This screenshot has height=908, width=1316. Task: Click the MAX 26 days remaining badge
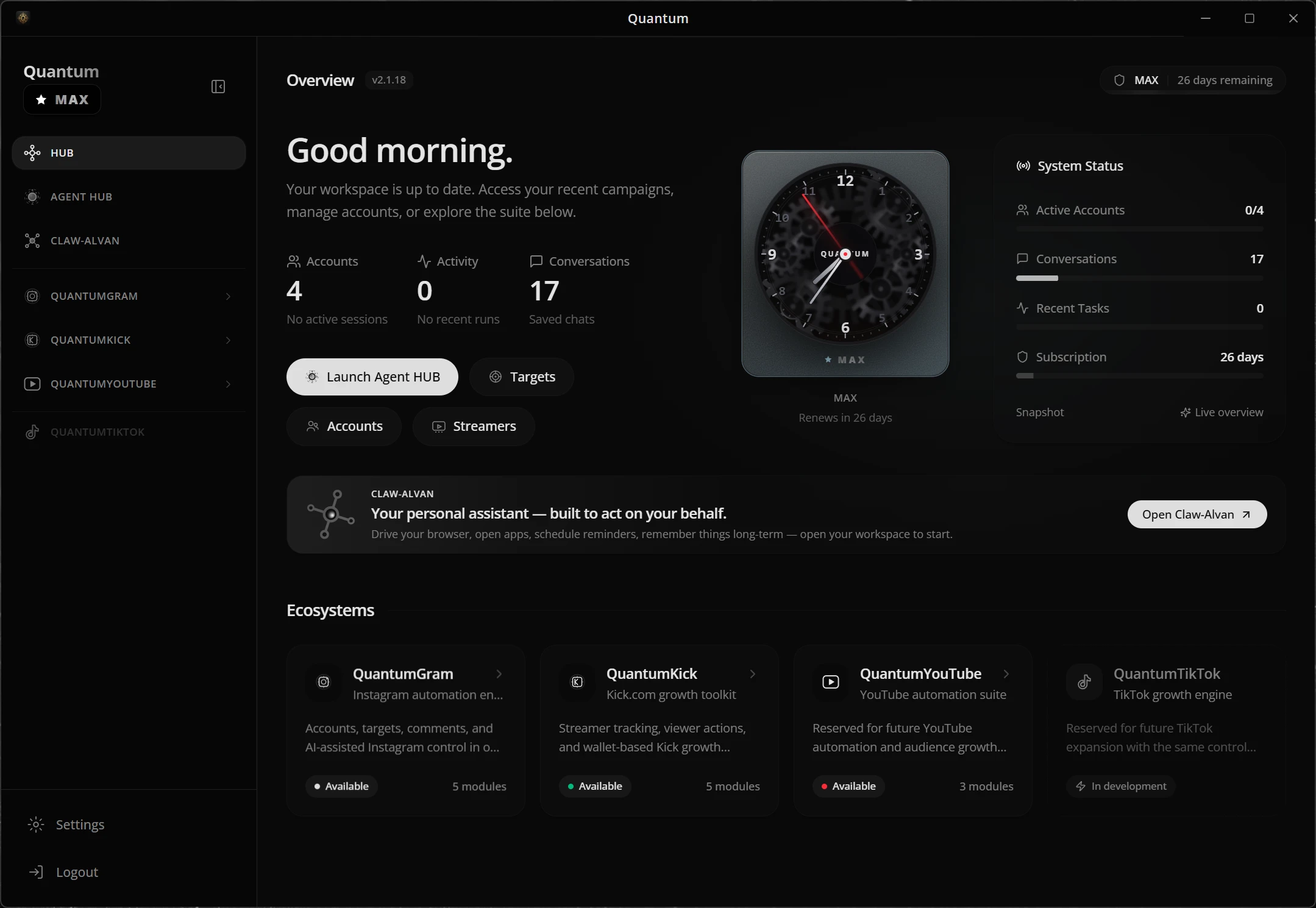pyautogui.click(x=1193, y=80)
